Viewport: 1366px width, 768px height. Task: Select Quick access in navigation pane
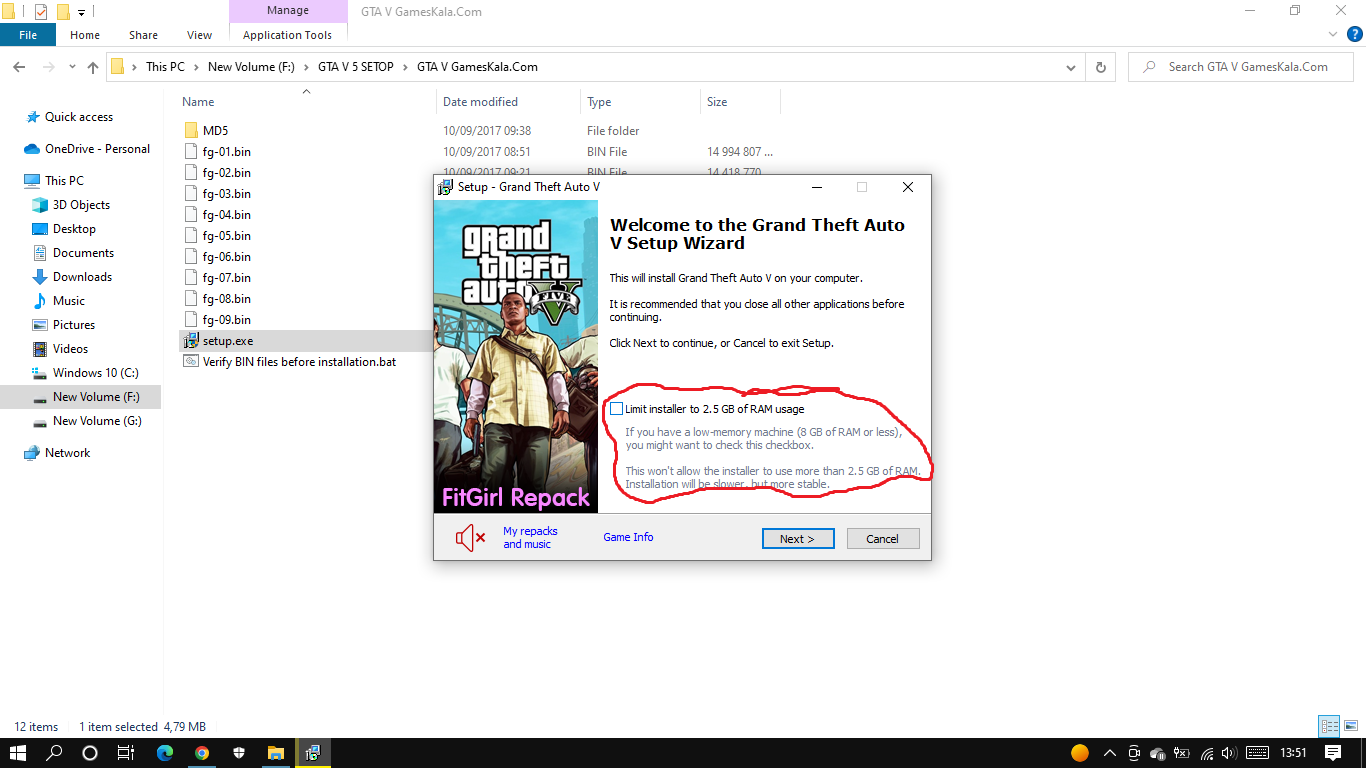pos(79,117)
